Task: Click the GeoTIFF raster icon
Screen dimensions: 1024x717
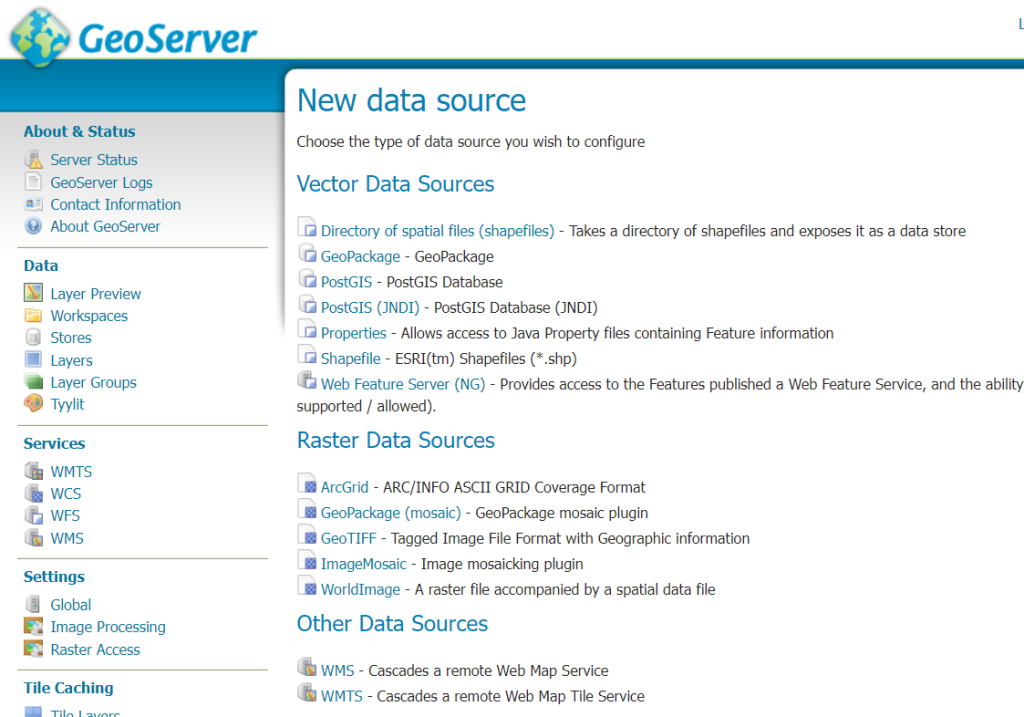Action: (x=307, y=534)
